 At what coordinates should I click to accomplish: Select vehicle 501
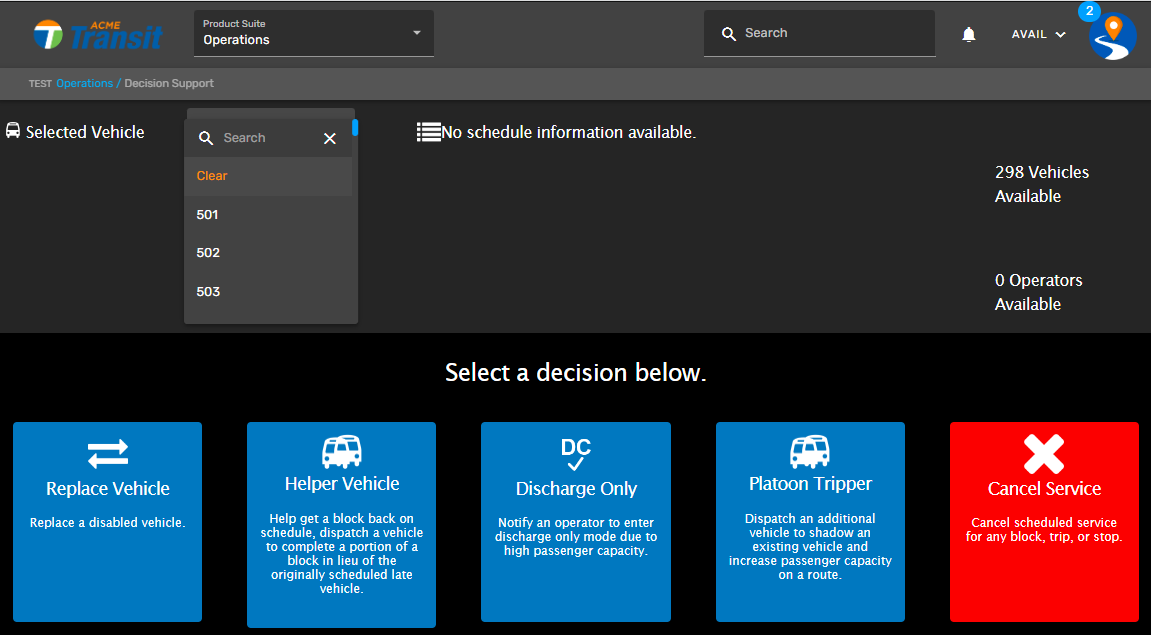coord(269,215)
